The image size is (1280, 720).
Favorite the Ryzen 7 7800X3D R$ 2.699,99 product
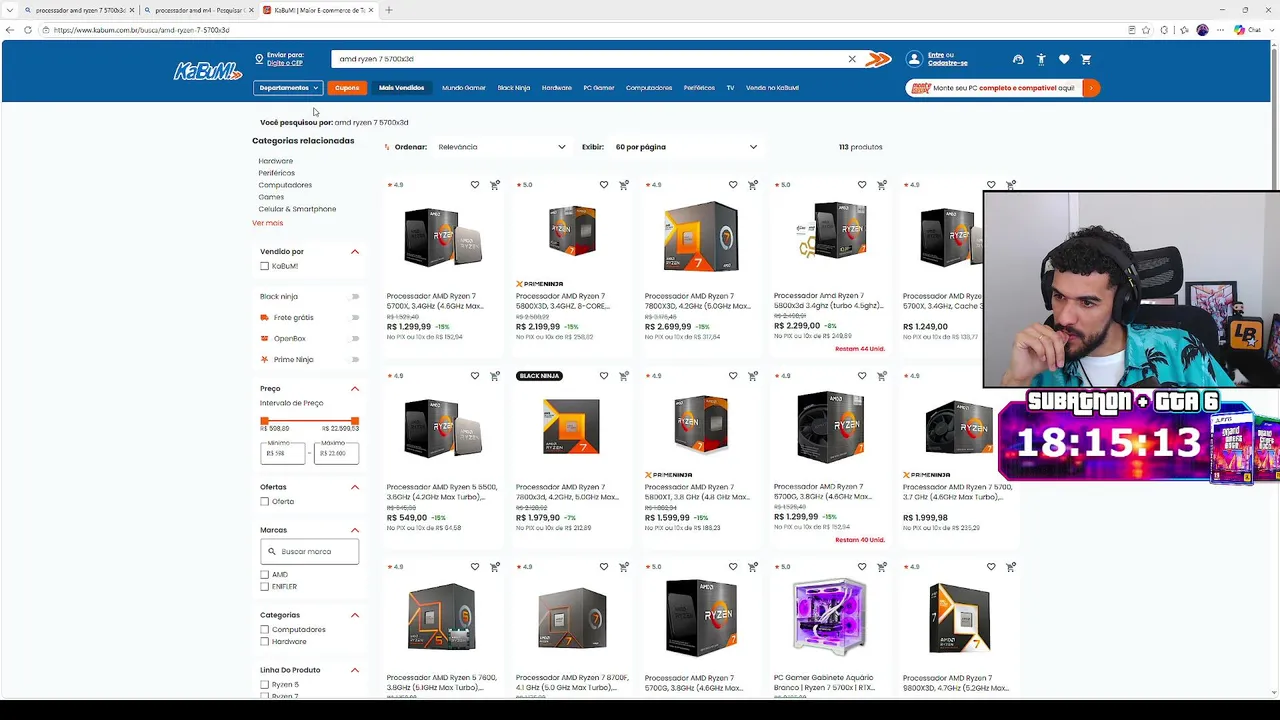pyautogui.click(x=733, y=185)
